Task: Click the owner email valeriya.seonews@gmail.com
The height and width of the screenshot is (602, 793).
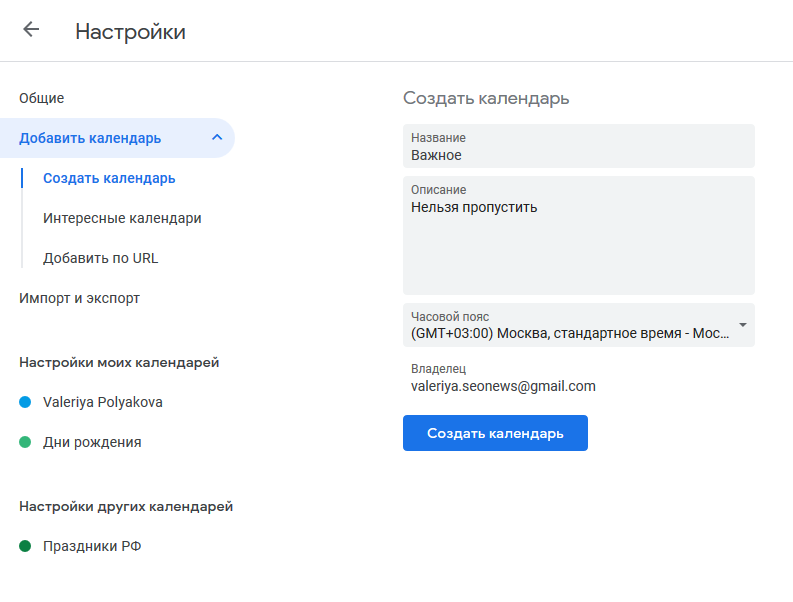Action: click(503, 386)
